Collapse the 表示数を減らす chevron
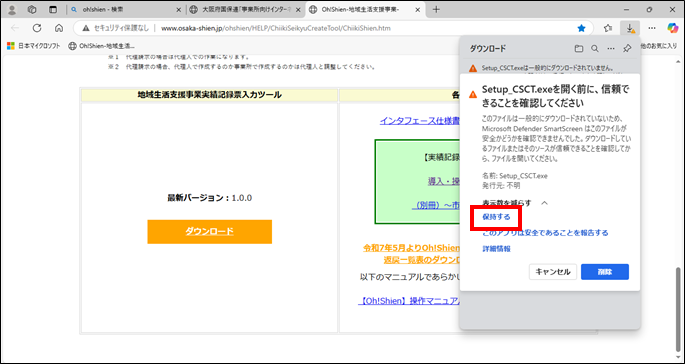The width and height of the screenshot is (685, 364). pos(544,203)
